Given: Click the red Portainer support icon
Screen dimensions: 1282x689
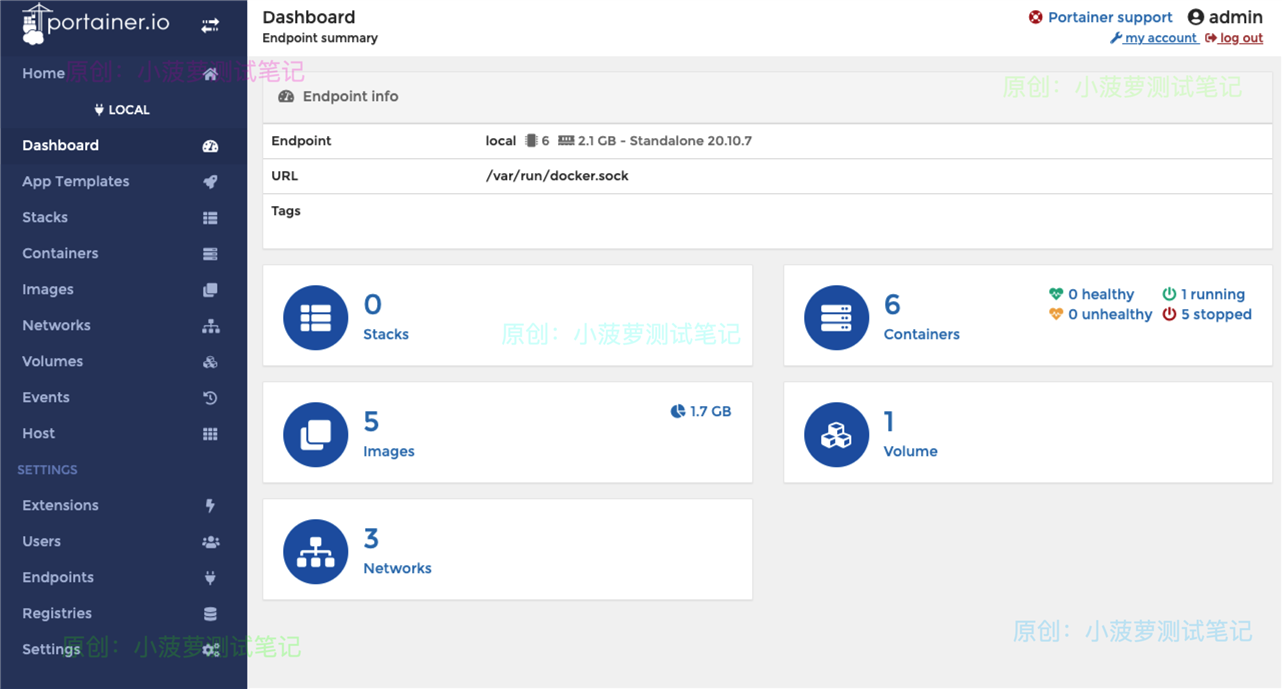Looking at the screenshot, I should tap(1036, 17).
